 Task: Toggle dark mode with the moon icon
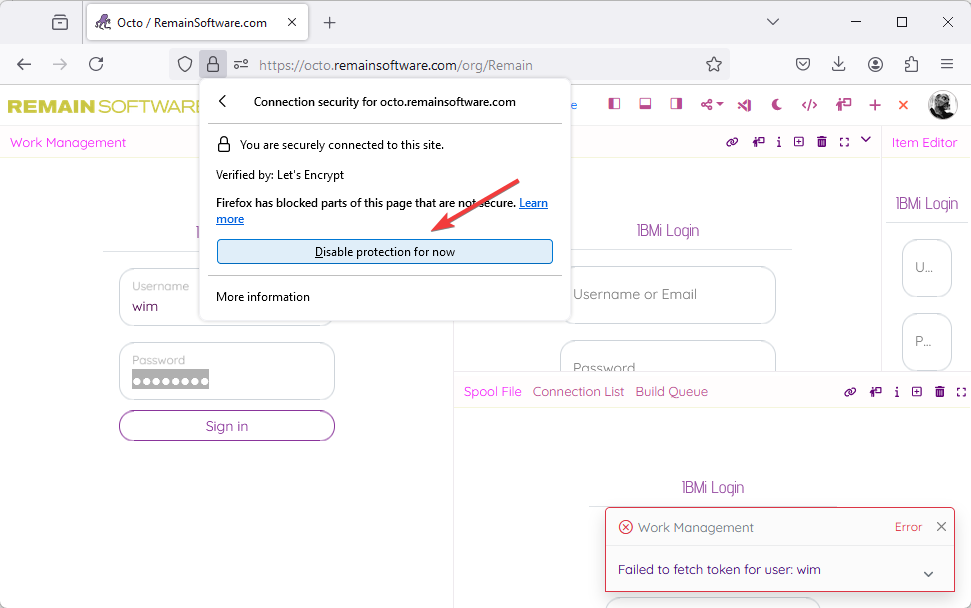point(777,105)
